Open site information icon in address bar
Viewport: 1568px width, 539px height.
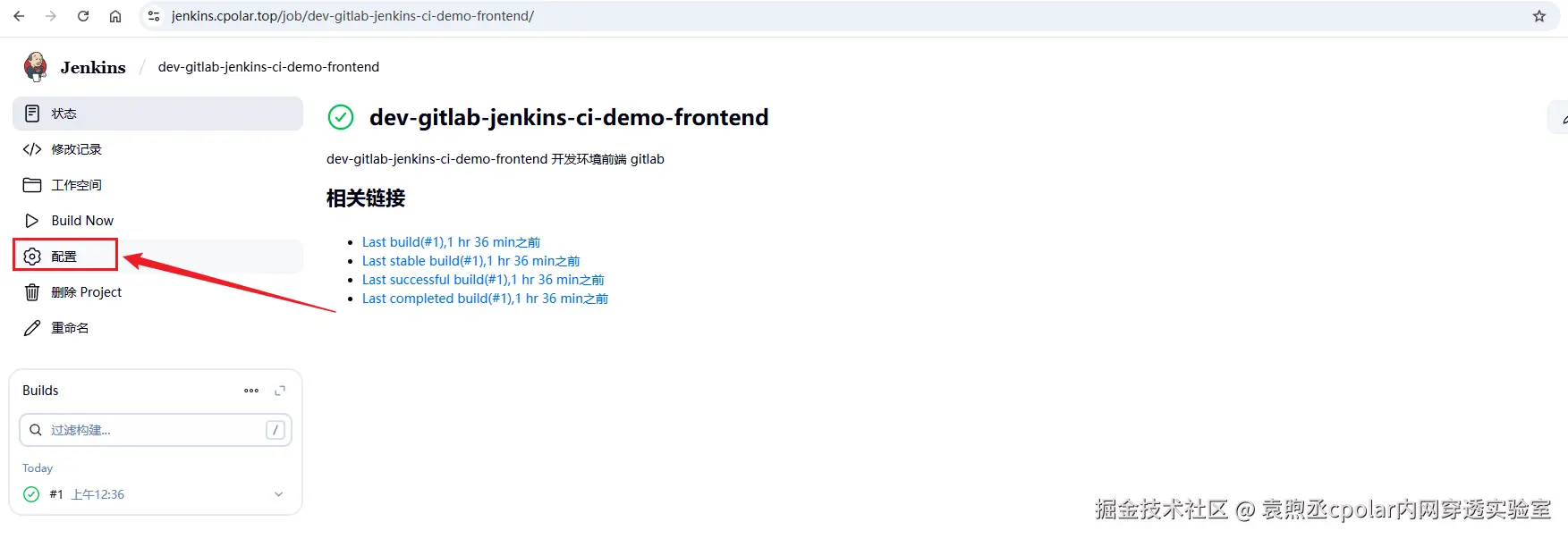click(154, 16)
